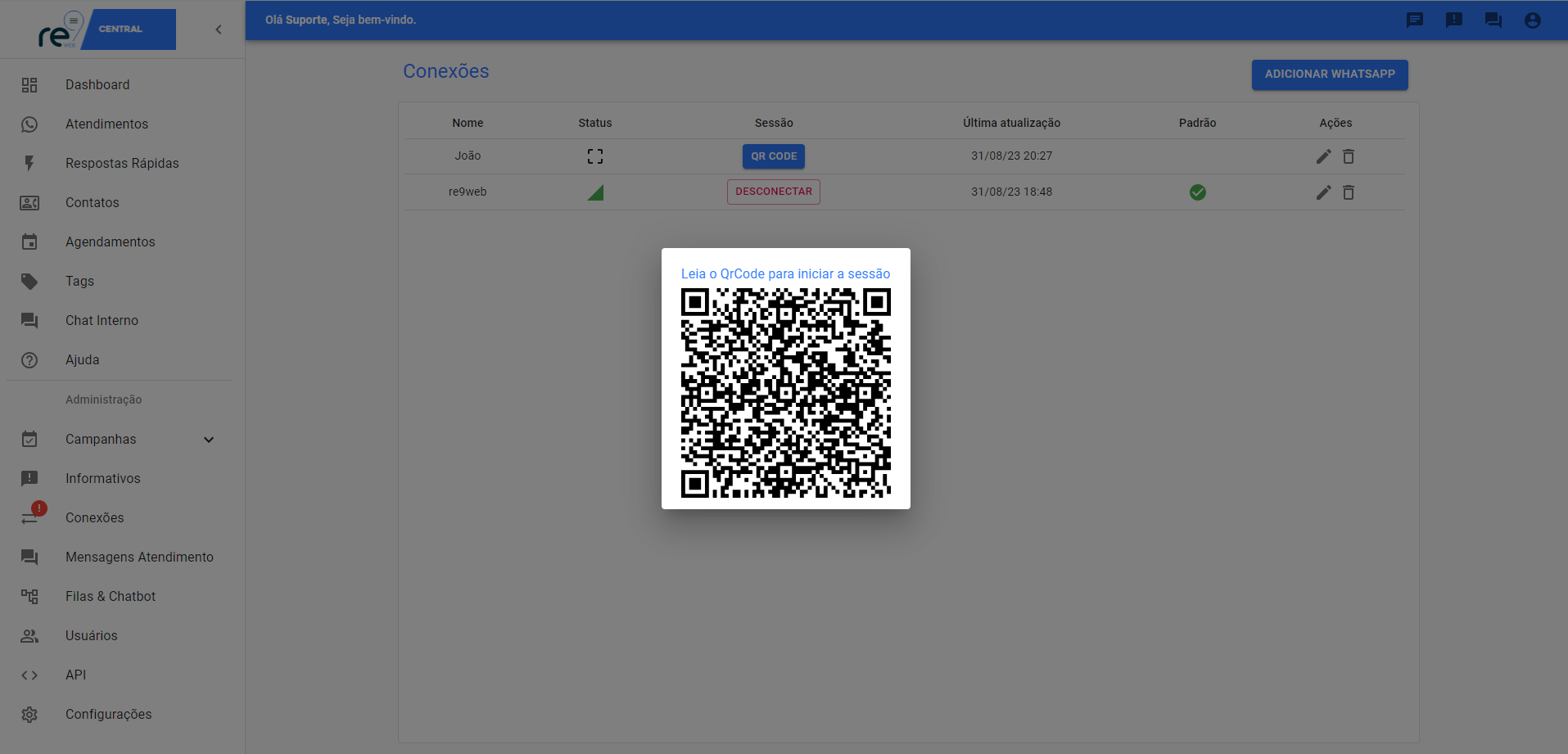Click DESCONECTAR for re9web

tap(774, 192)
